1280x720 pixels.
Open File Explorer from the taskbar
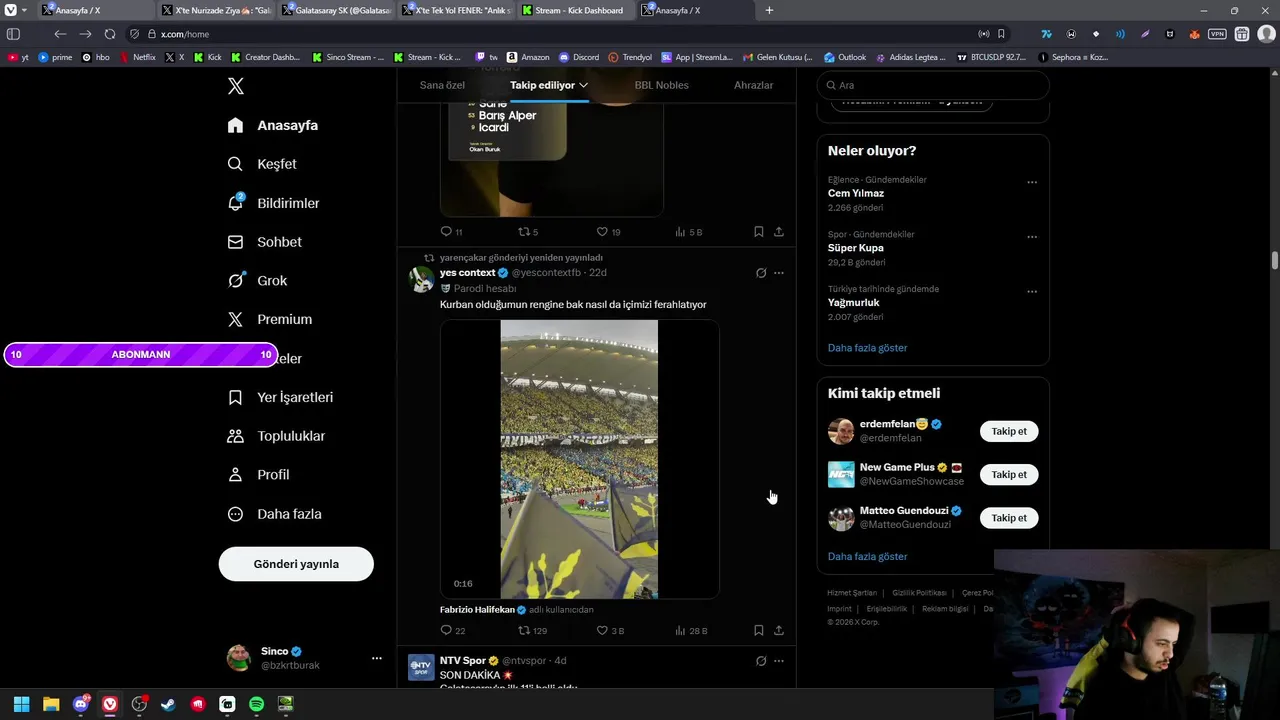point(51,704)
